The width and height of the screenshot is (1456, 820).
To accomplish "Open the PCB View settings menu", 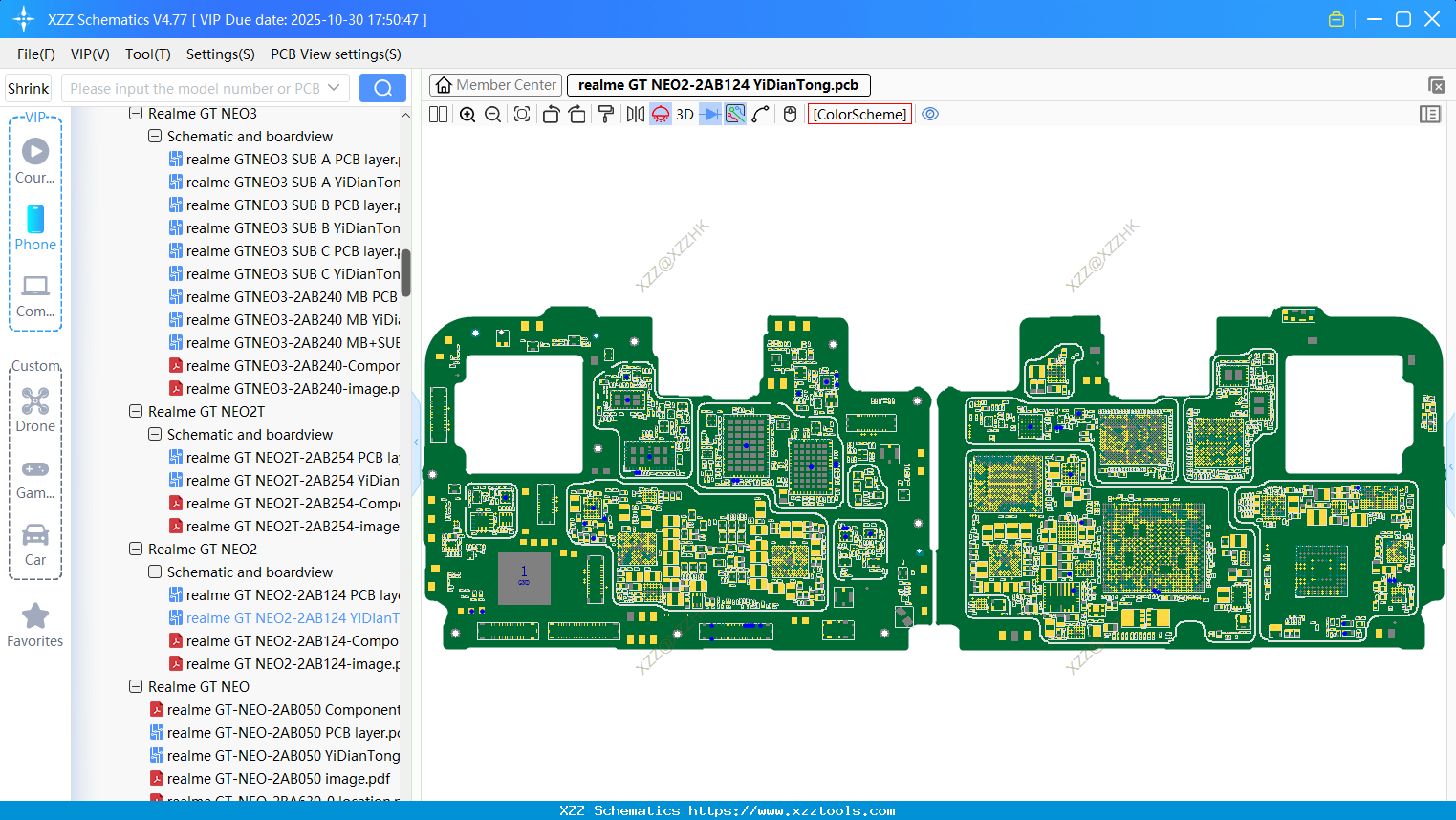I will [336, 54].
